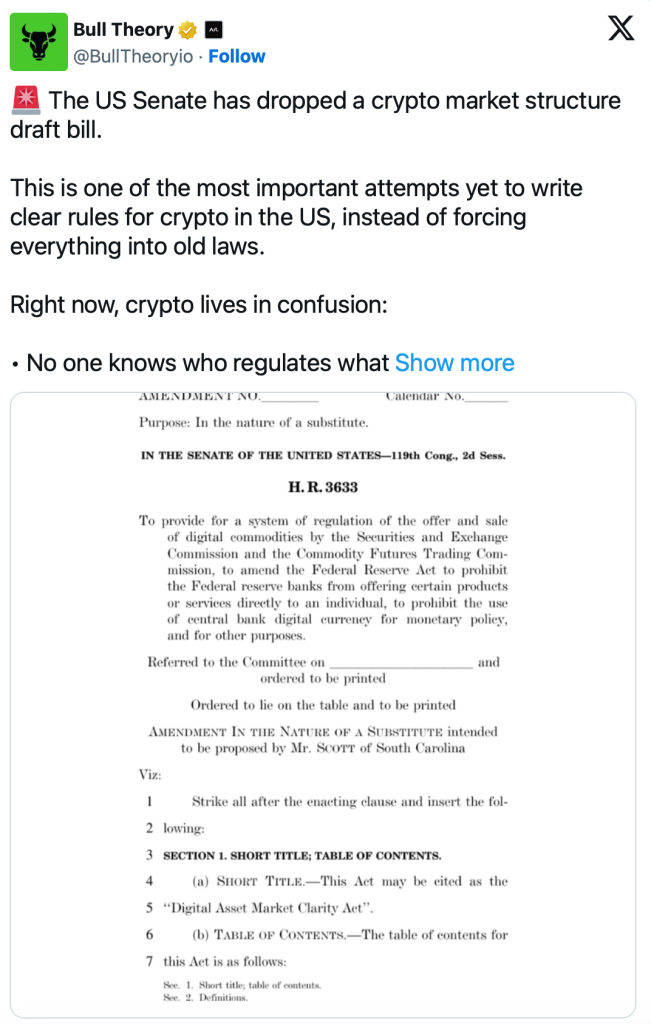
Task: Click 'Right now, crypto lives in confusion'
Action: click(x=198, y=305)
